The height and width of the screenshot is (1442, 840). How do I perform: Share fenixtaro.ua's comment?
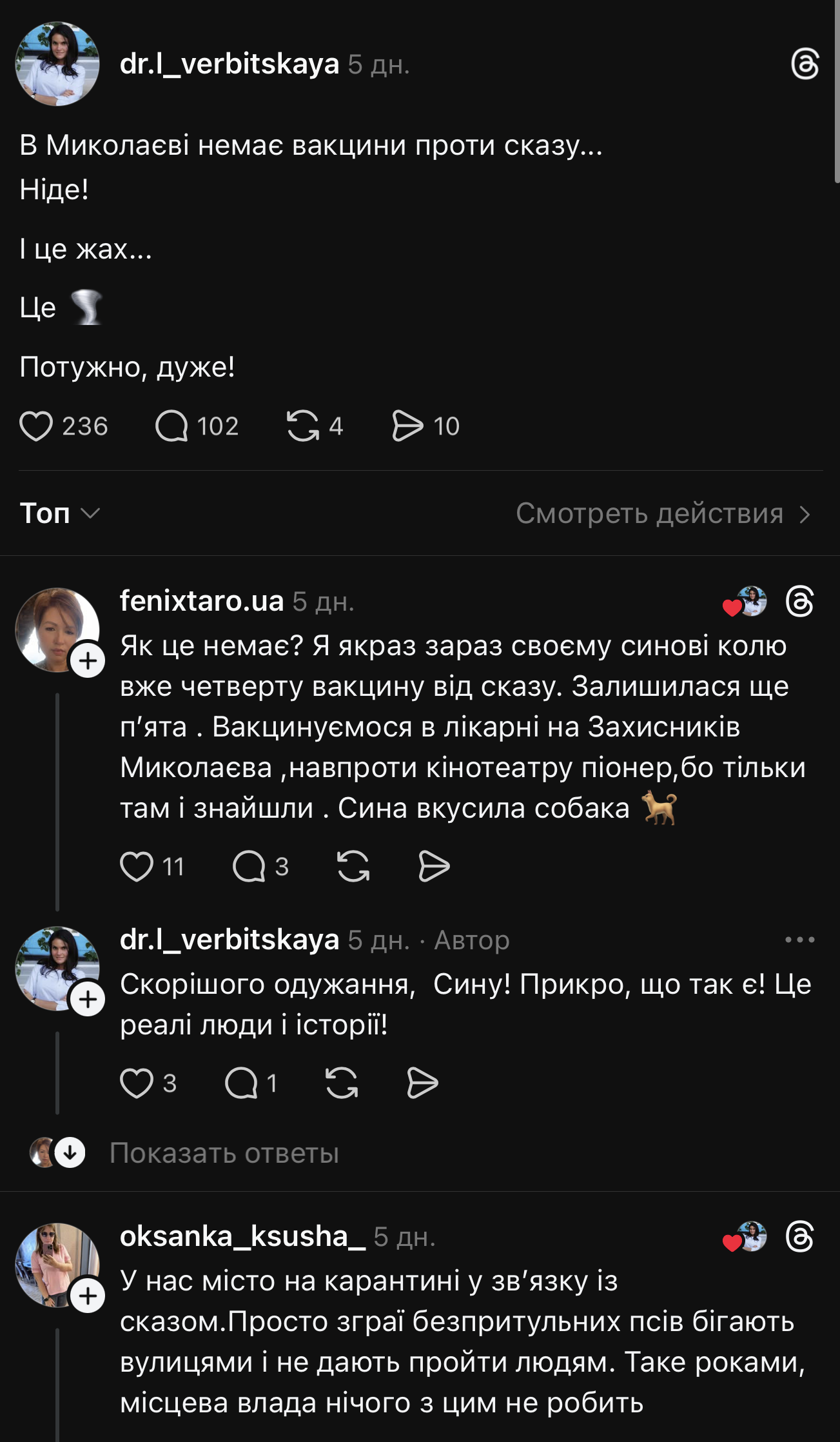pos(434,866)
